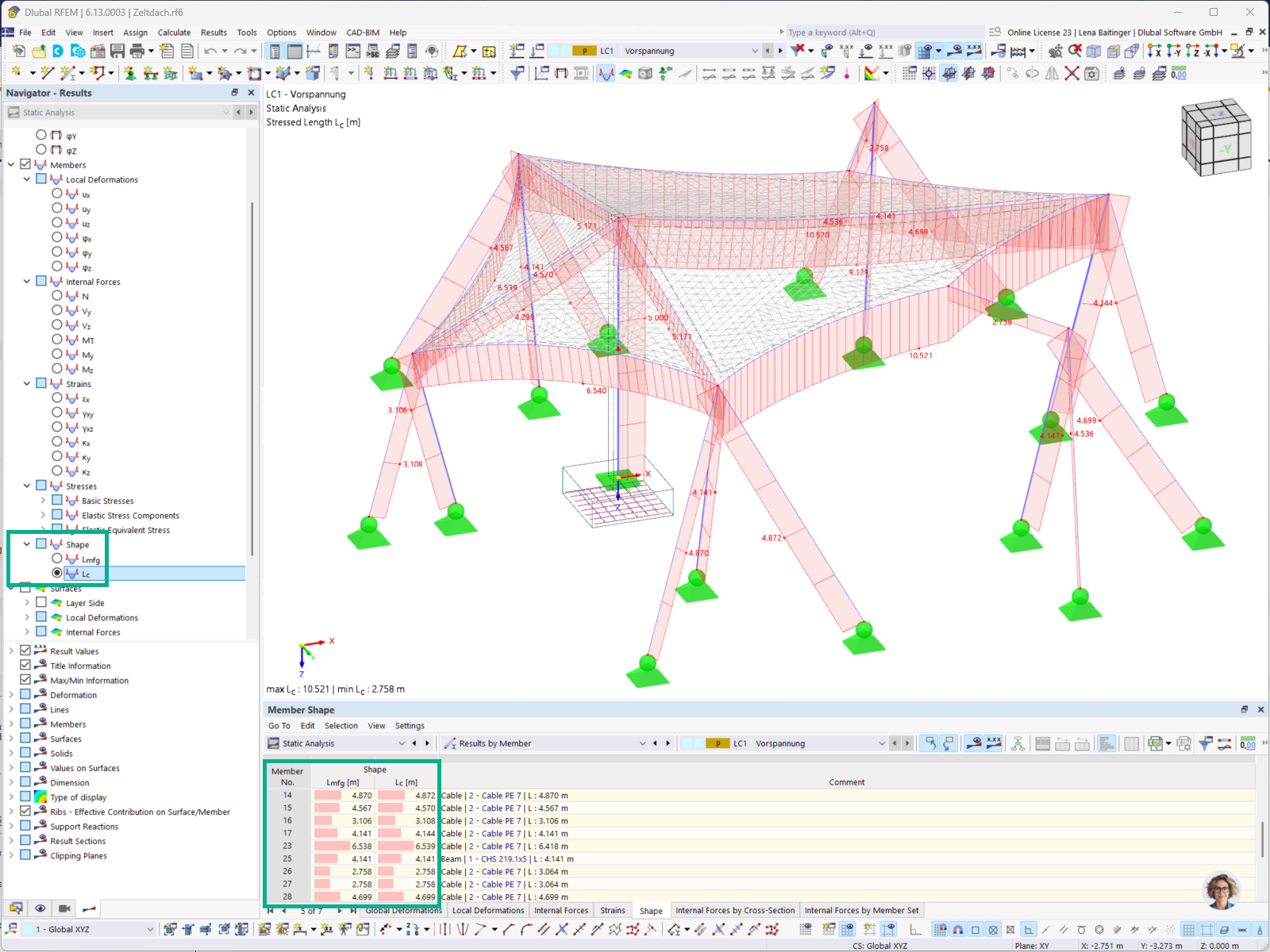Collapse the Internal Forces tree node
Viewport: 1270px width, 952px height.
27,281
